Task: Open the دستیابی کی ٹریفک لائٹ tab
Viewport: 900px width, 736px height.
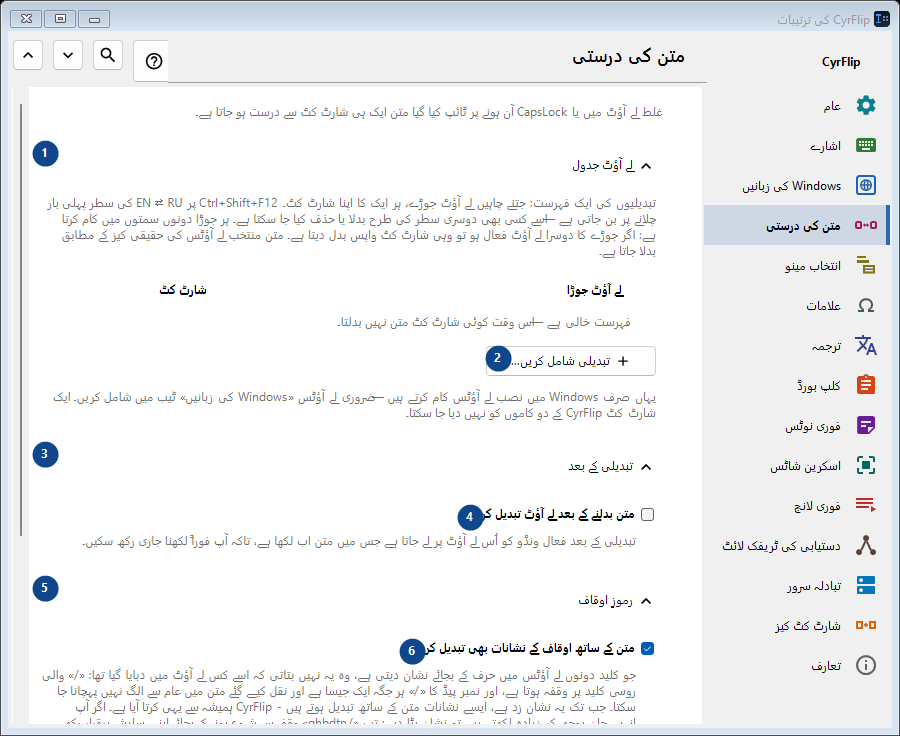Action: tap(796, 545)
